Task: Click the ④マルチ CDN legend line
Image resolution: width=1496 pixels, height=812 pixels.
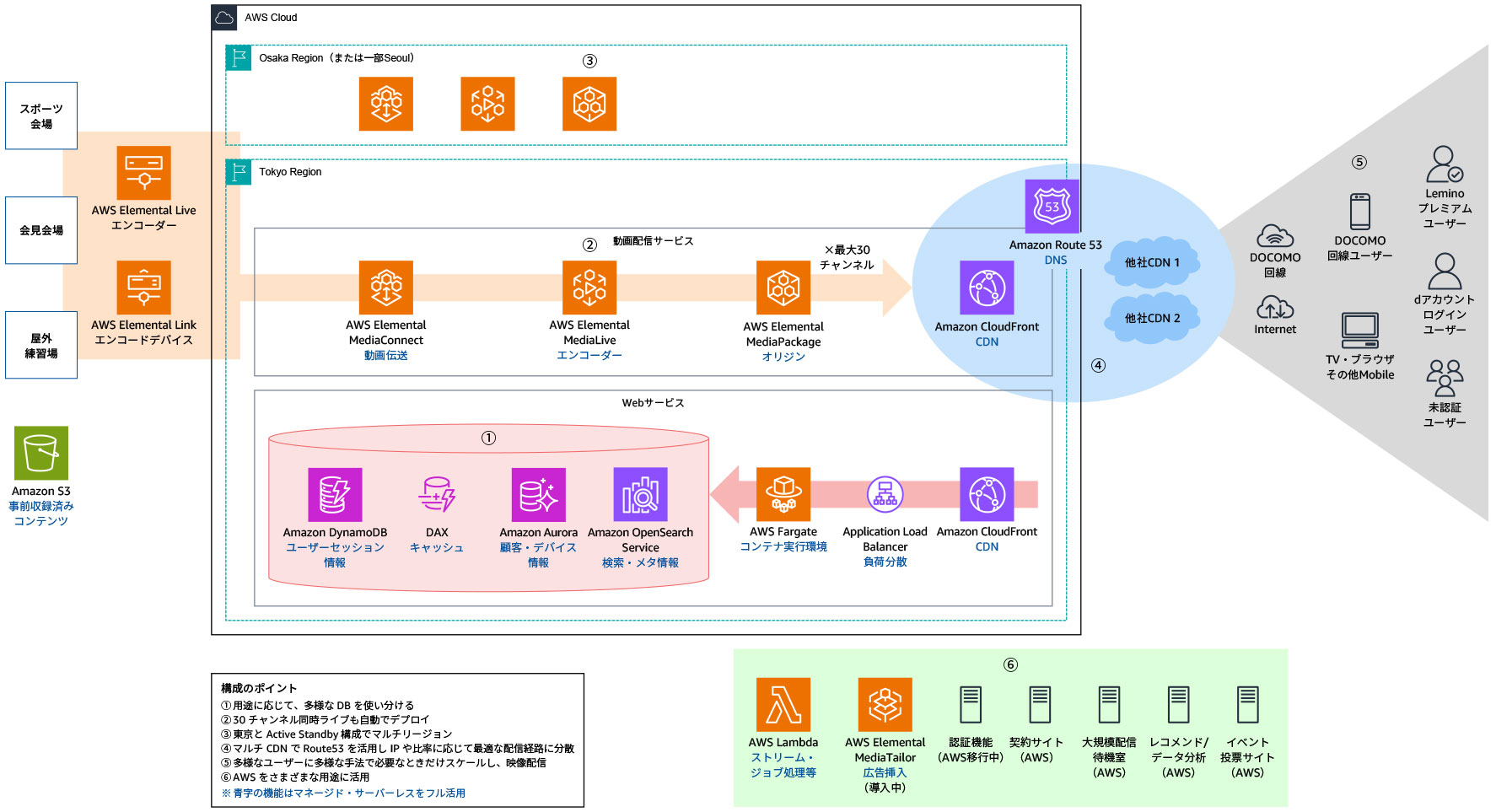Action: click(x=397, y=749)
